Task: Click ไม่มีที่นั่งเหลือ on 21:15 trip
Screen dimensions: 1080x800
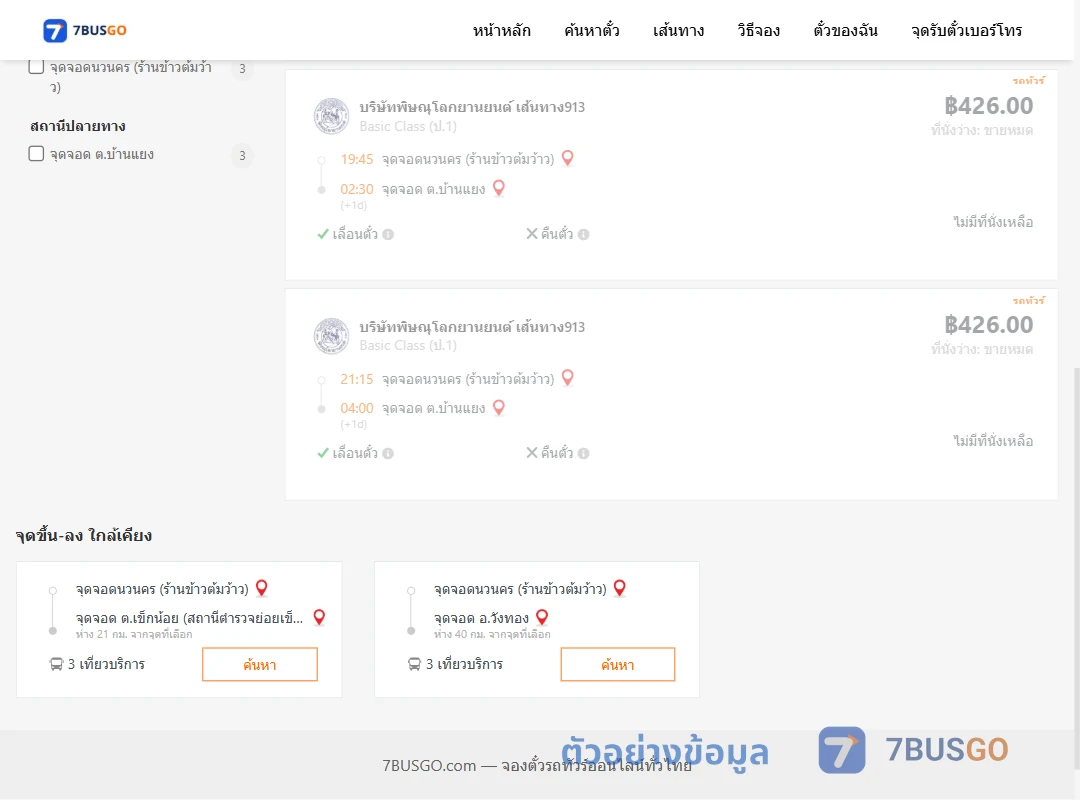Action: [x=993, y=441]
